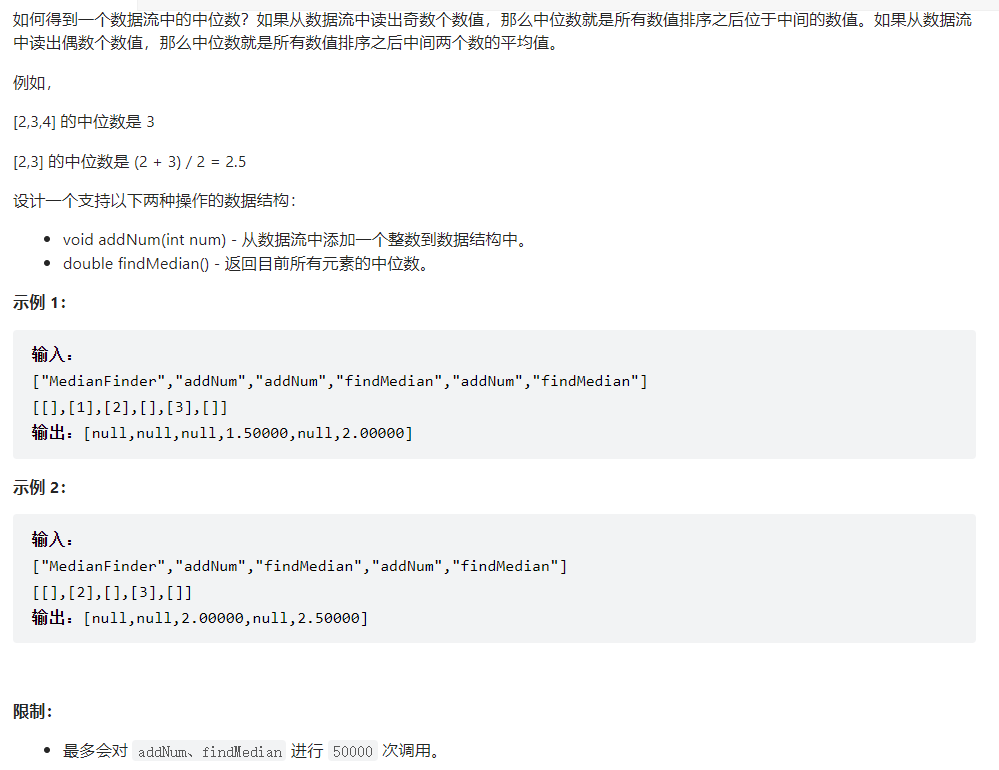Click the '[[],[1],[2],[],[3],[]]' arguments line
Image resolution: width=999 pixels, height=770 pixels.
pyautogui.click(x=130, y=407)
